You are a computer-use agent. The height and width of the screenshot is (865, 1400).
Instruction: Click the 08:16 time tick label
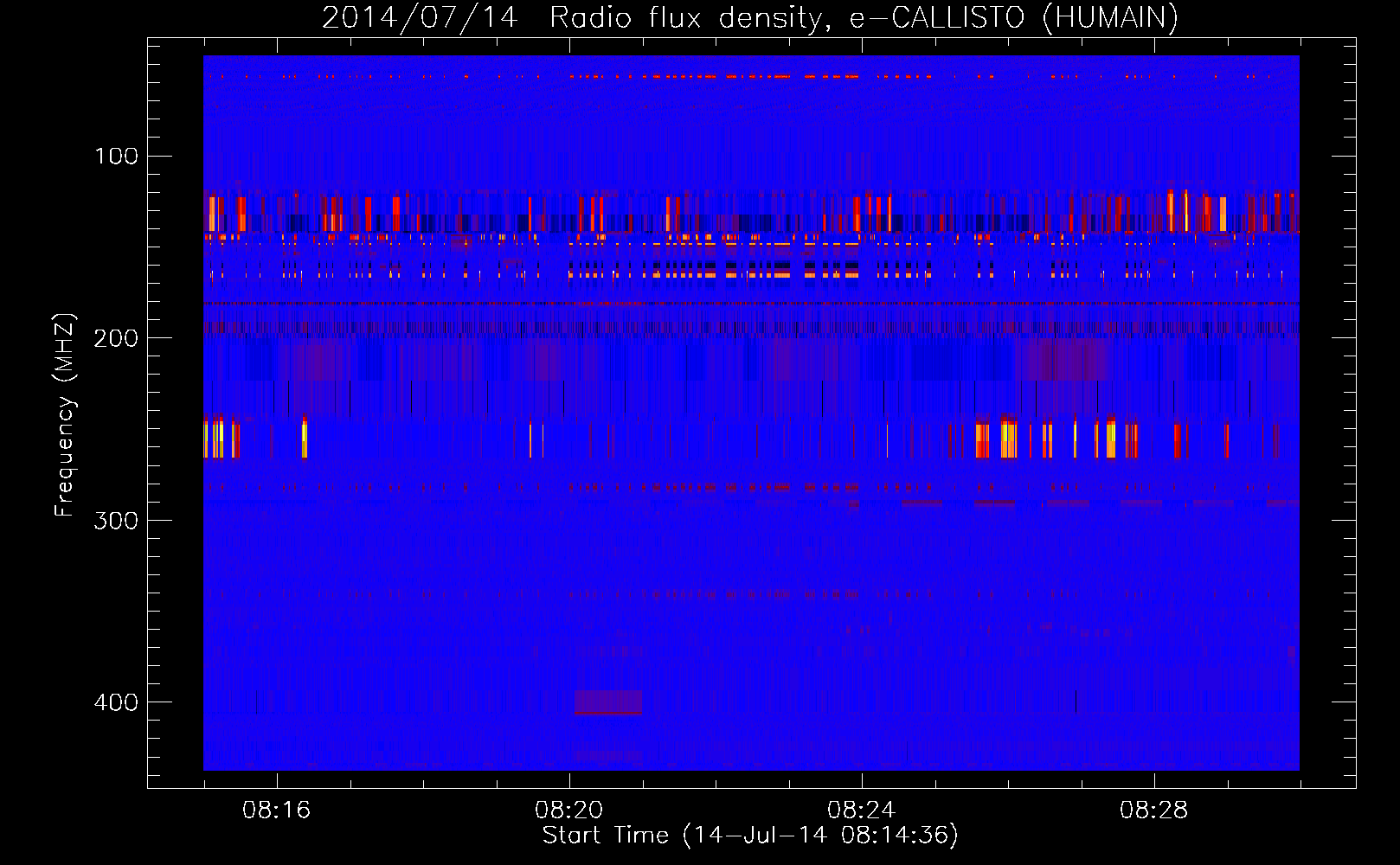click(x=277, y=811)
